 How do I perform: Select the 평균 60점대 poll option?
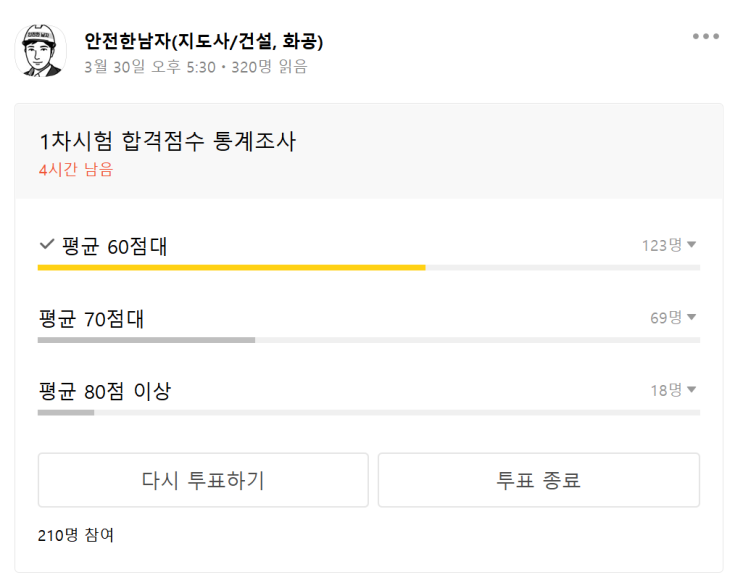pyautogui.click(x=113, y=246)
